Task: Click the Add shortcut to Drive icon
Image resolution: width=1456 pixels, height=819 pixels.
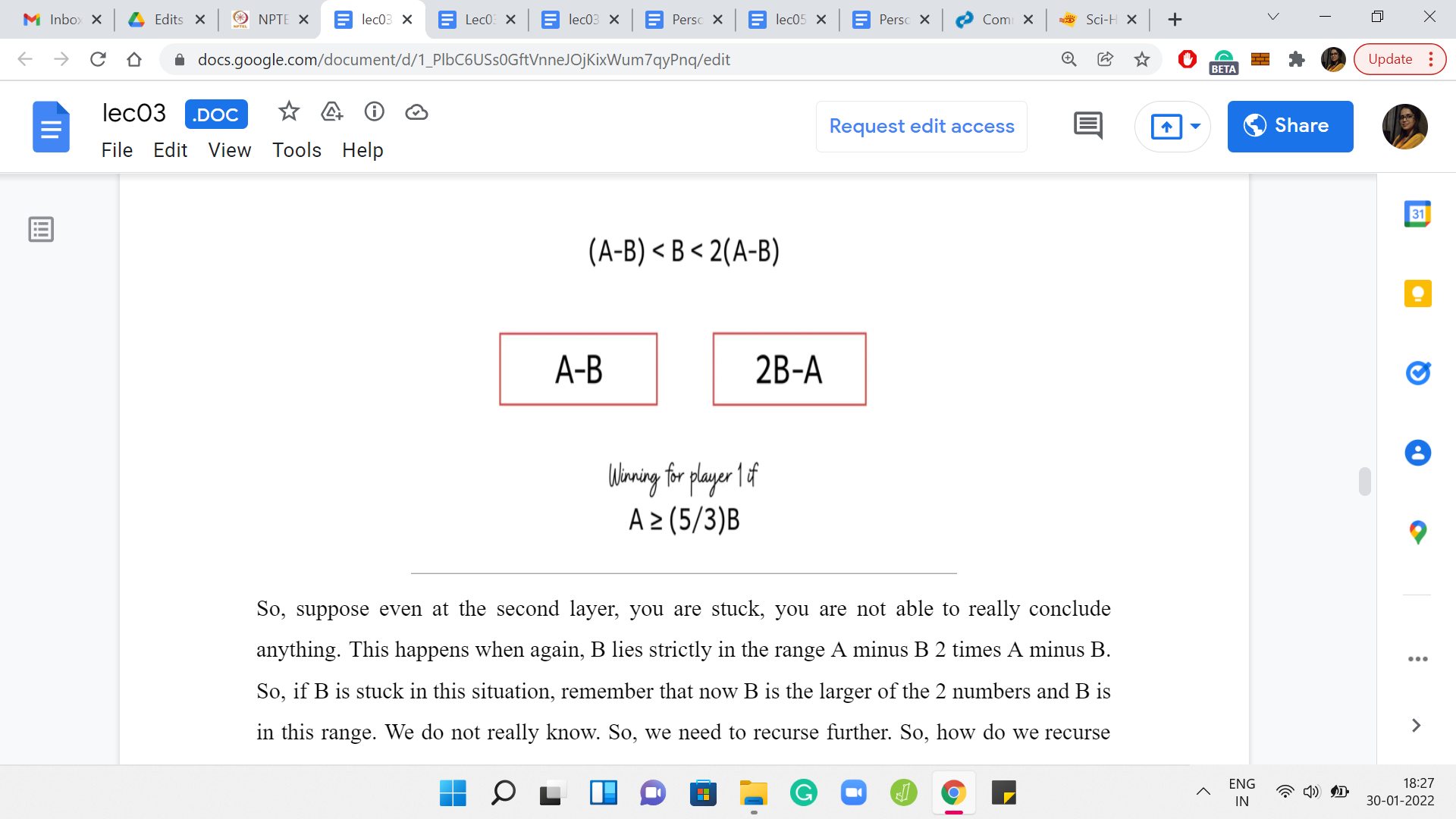Action: [x=331, y=112]
